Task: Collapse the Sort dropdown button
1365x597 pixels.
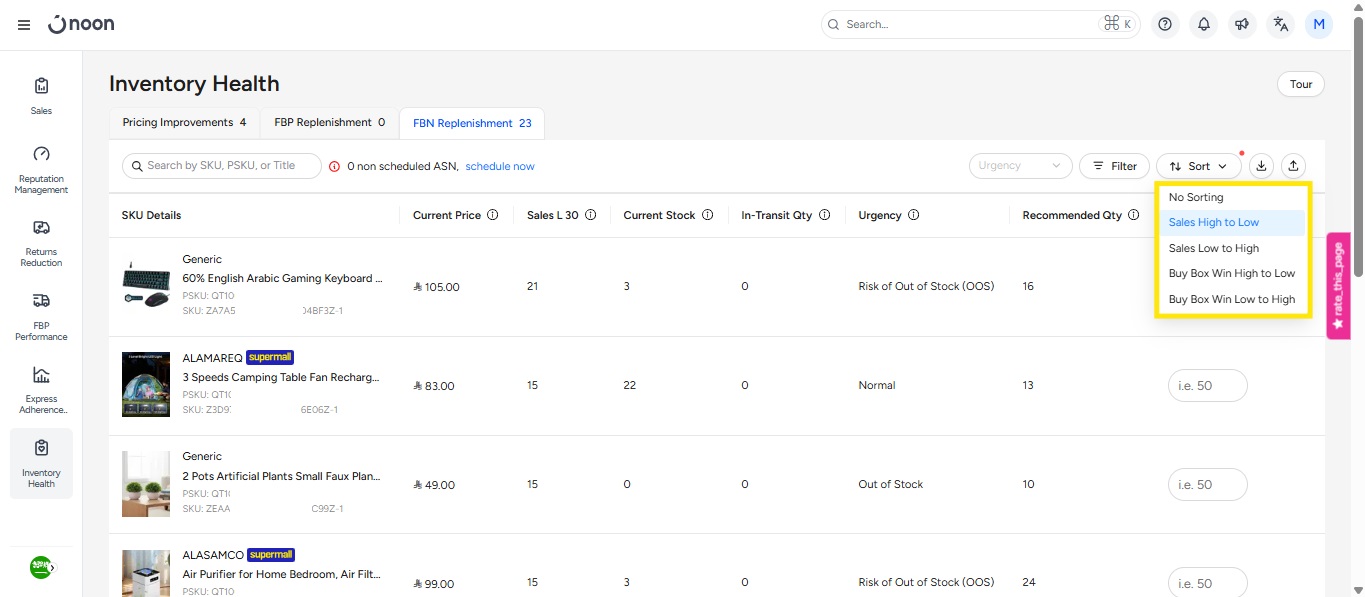Action: click(1198, 166)
